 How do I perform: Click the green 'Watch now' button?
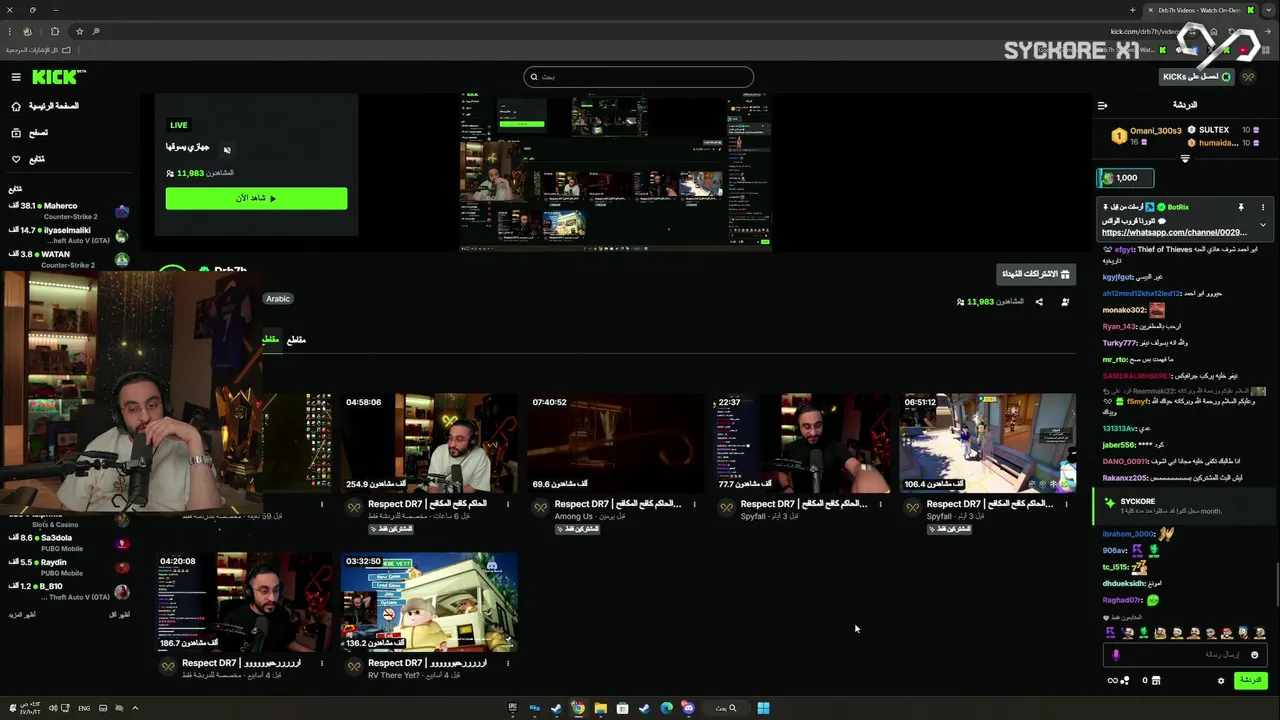pos(256,198)
